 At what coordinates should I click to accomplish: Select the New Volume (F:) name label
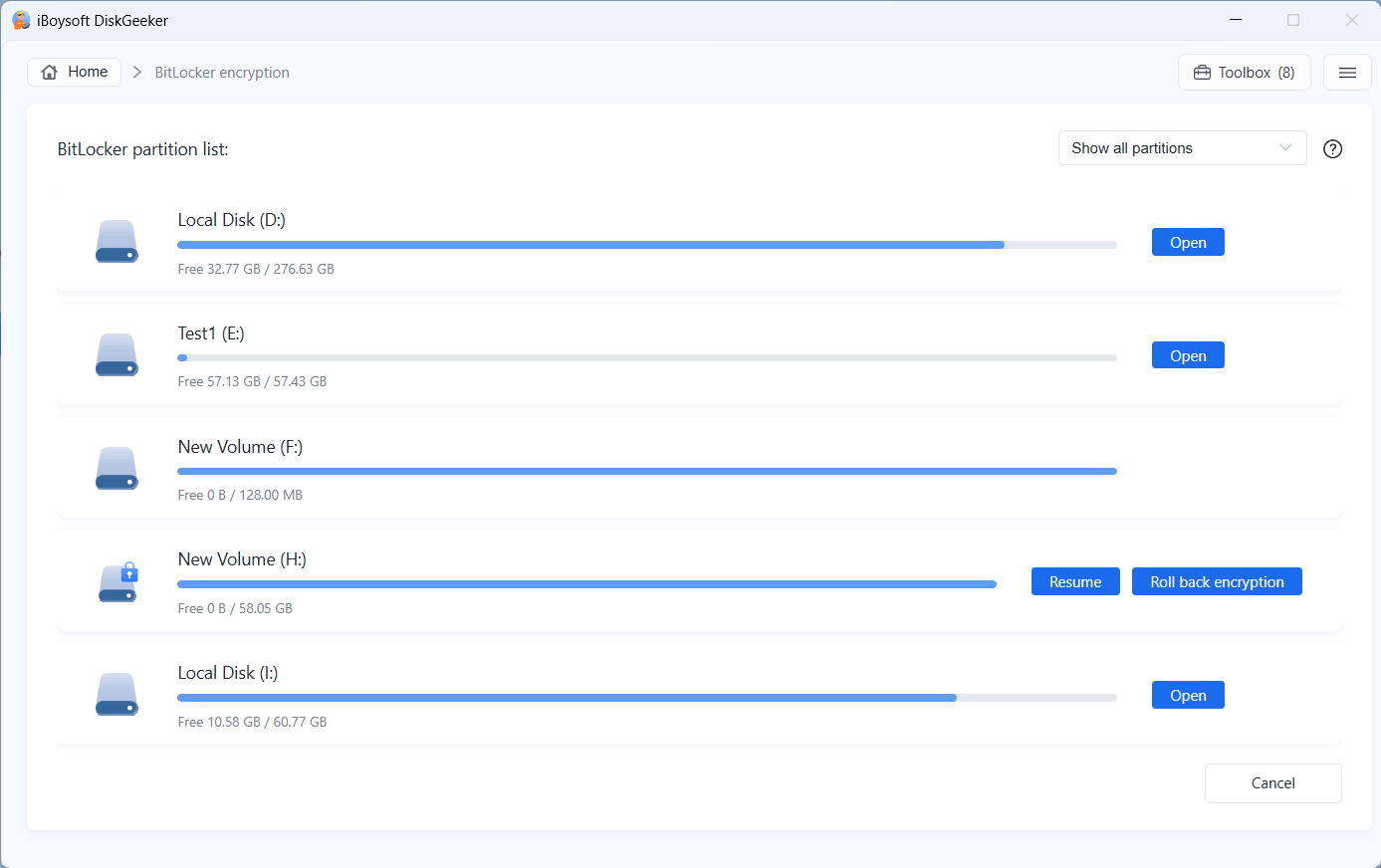pyautogui.click(x=240, y=447)
